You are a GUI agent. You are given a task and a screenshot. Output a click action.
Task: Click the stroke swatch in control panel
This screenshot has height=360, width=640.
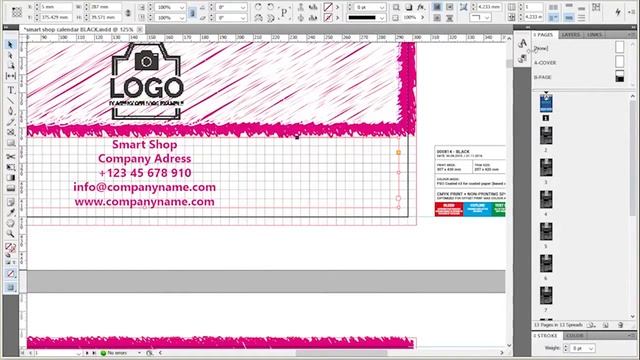pyautogui.click(x=328, y=18)
